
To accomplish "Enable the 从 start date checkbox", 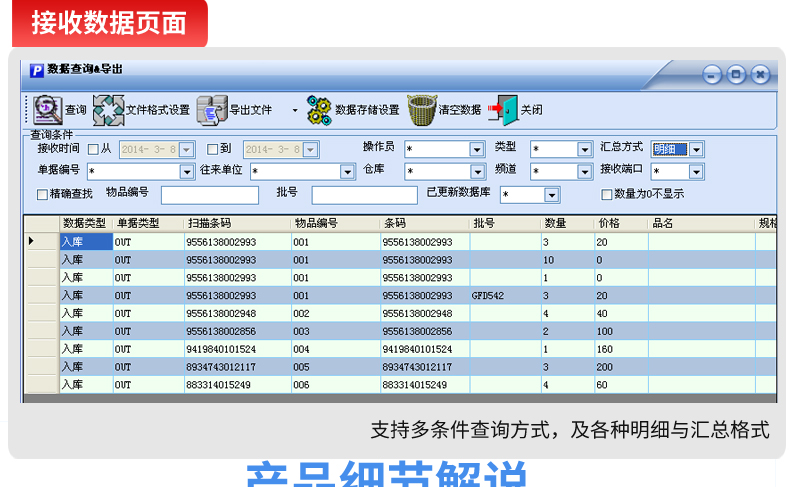I will [x=93, y=149].
